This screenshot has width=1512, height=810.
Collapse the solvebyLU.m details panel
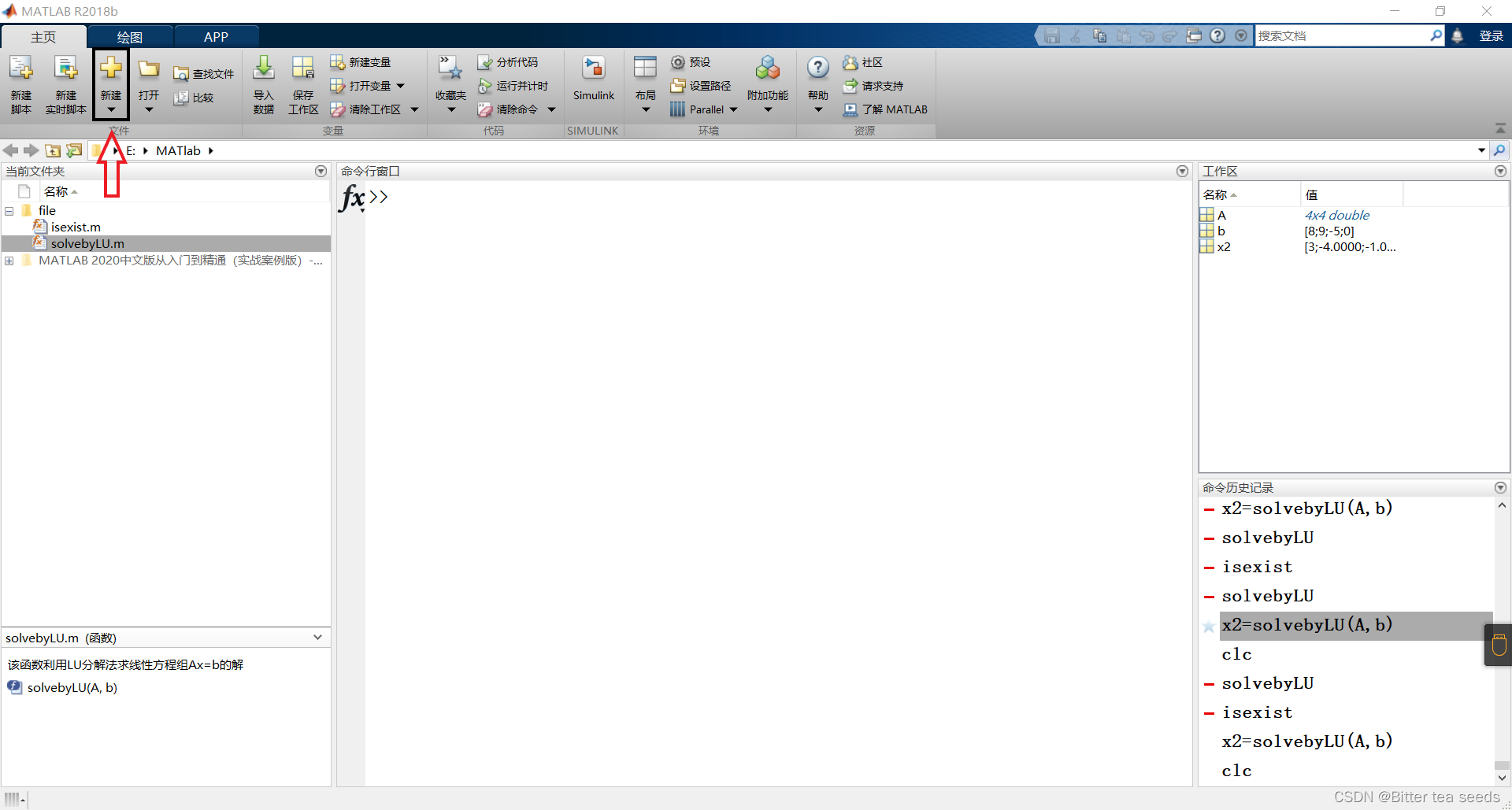[x=317, y=638]
